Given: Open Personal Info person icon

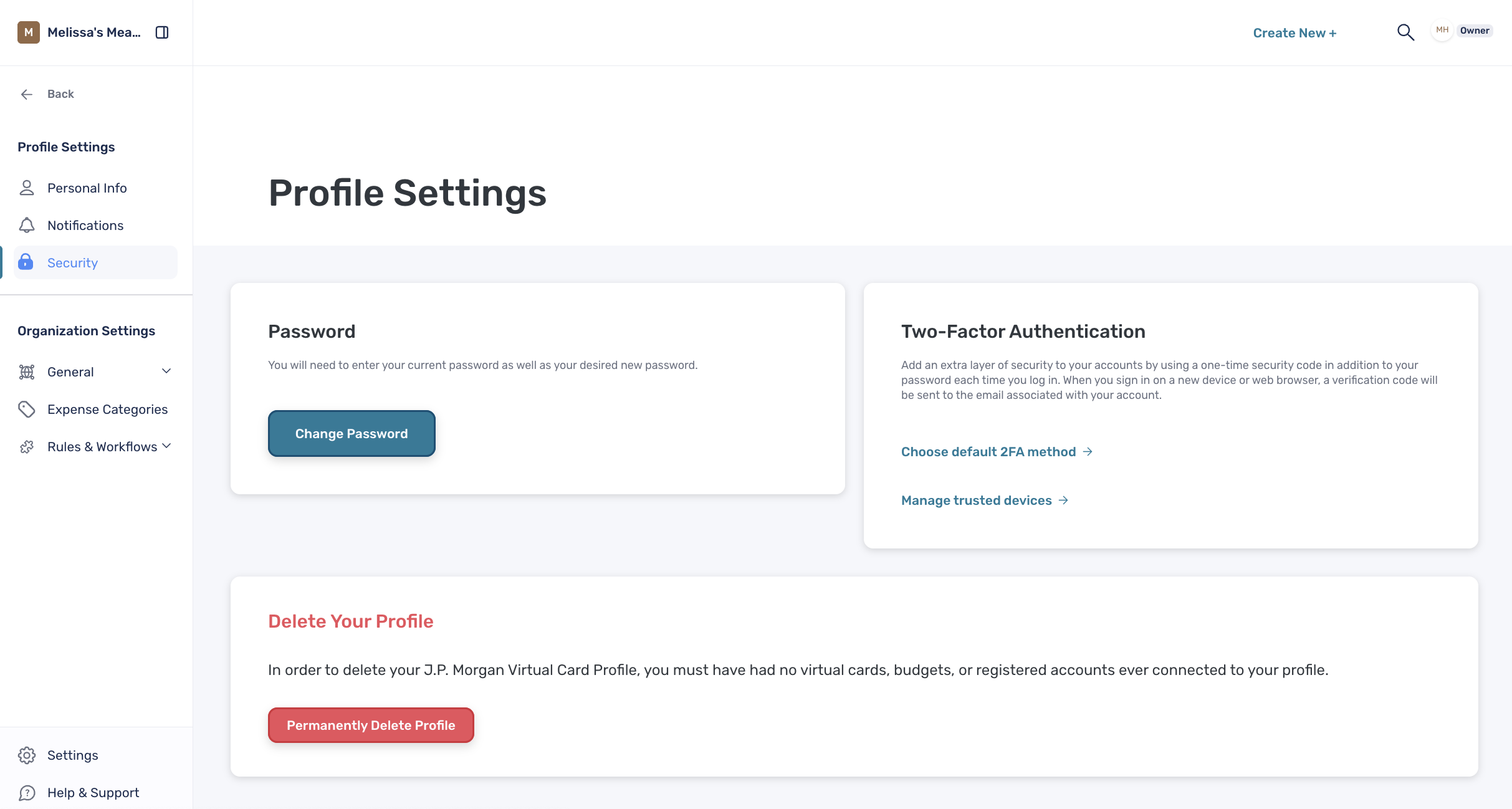Looking at the screenshot, I should coord(27,188).
